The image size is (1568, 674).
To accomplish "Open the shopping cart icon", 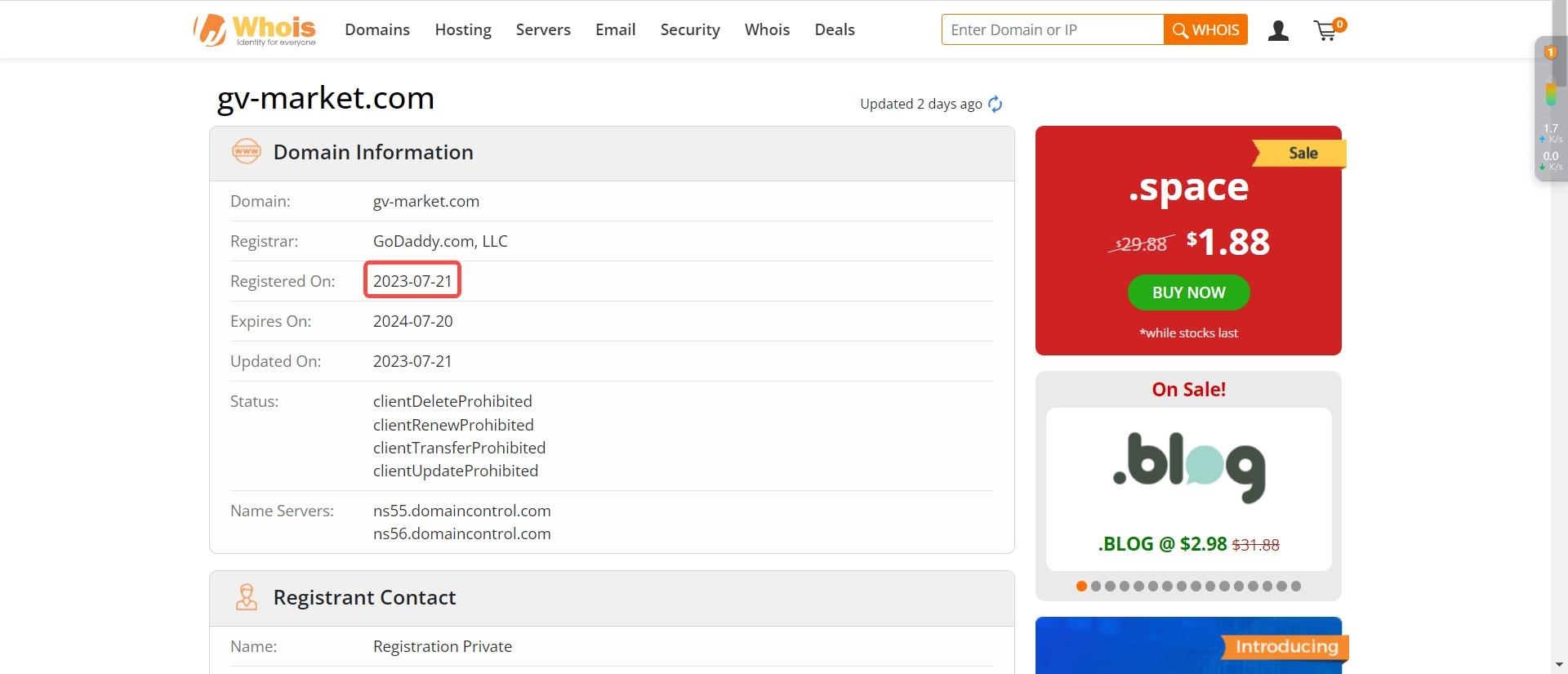I will (x=1328, y=30).
